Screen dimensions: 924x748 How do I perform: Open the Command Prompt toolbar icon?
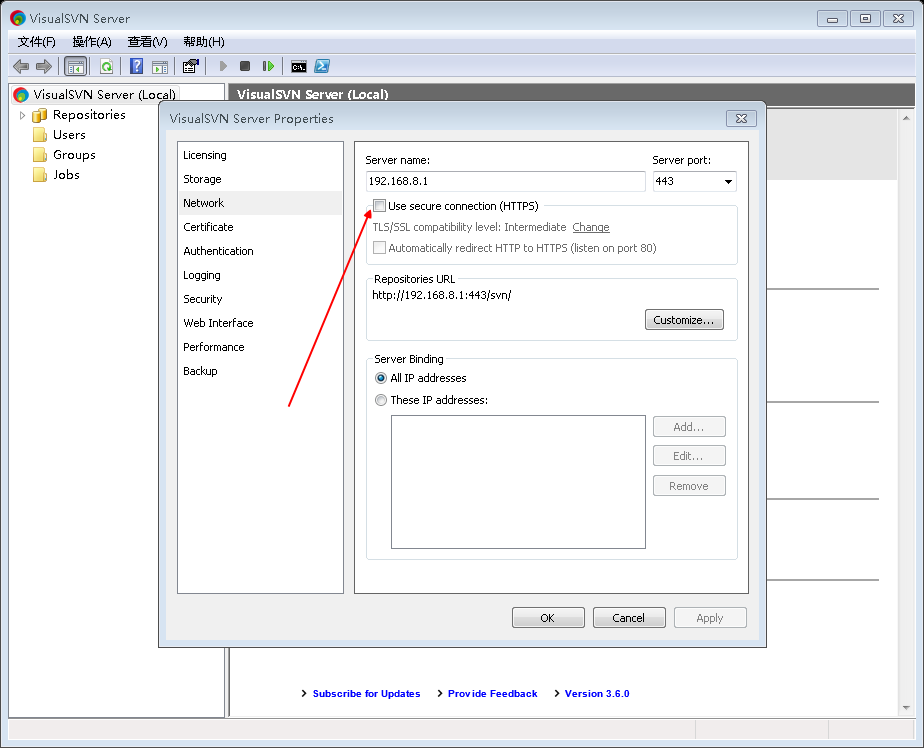coord(299,67)
